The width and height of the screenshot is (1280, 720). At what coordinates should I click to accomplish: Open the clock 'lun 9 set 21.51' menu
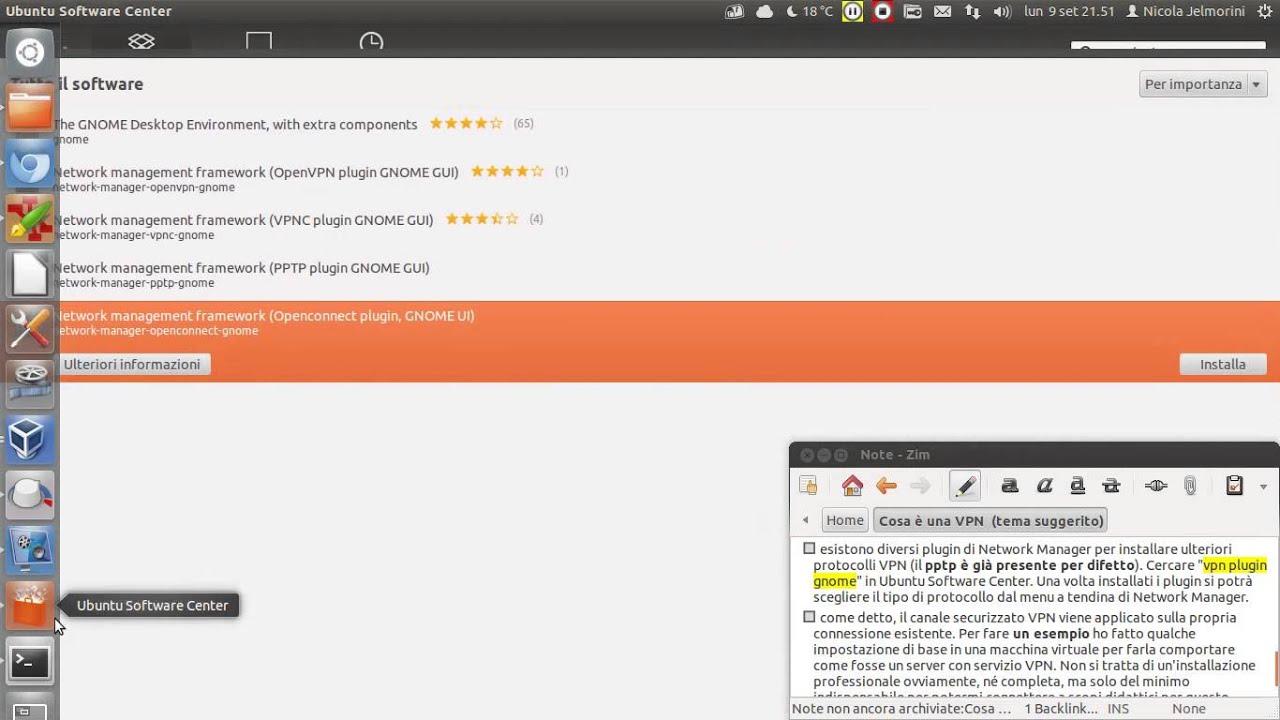click(x=1069, y=12)
